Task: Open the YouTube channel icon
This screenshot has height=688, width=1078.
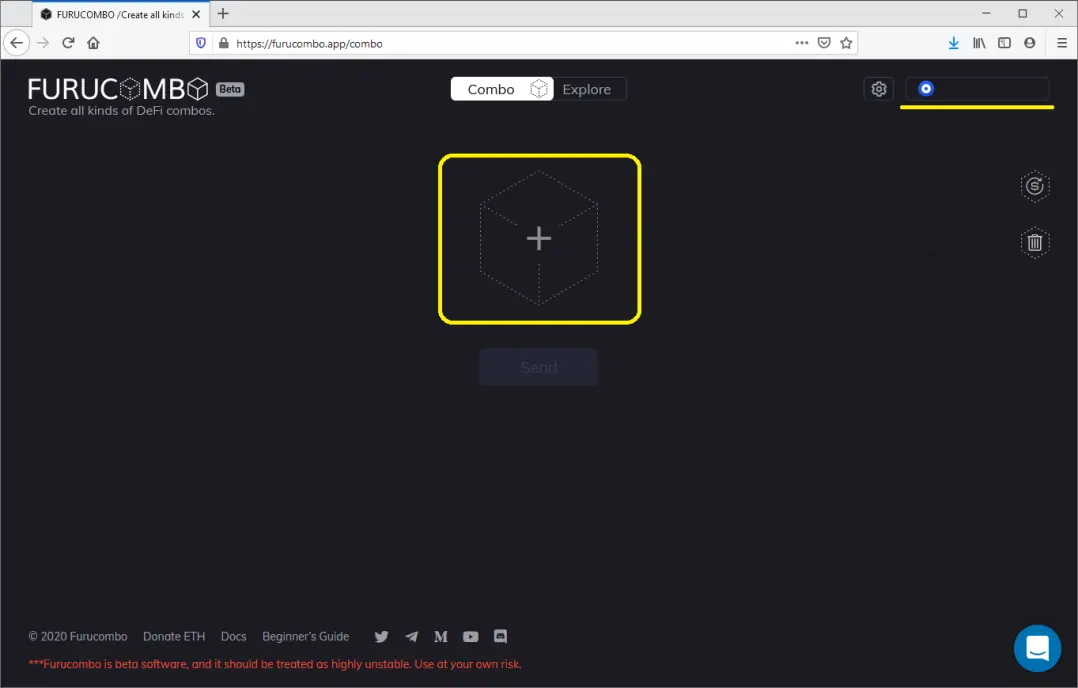Action: pyautogui.click(x=470, y=636)
